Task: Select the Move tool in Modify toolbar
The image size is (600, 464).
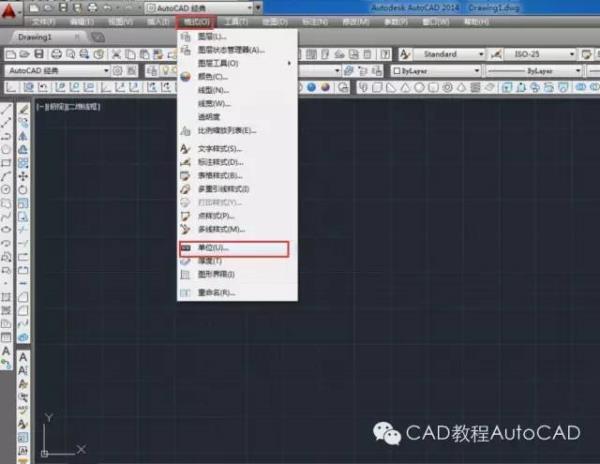Action: tap(23, 176)
